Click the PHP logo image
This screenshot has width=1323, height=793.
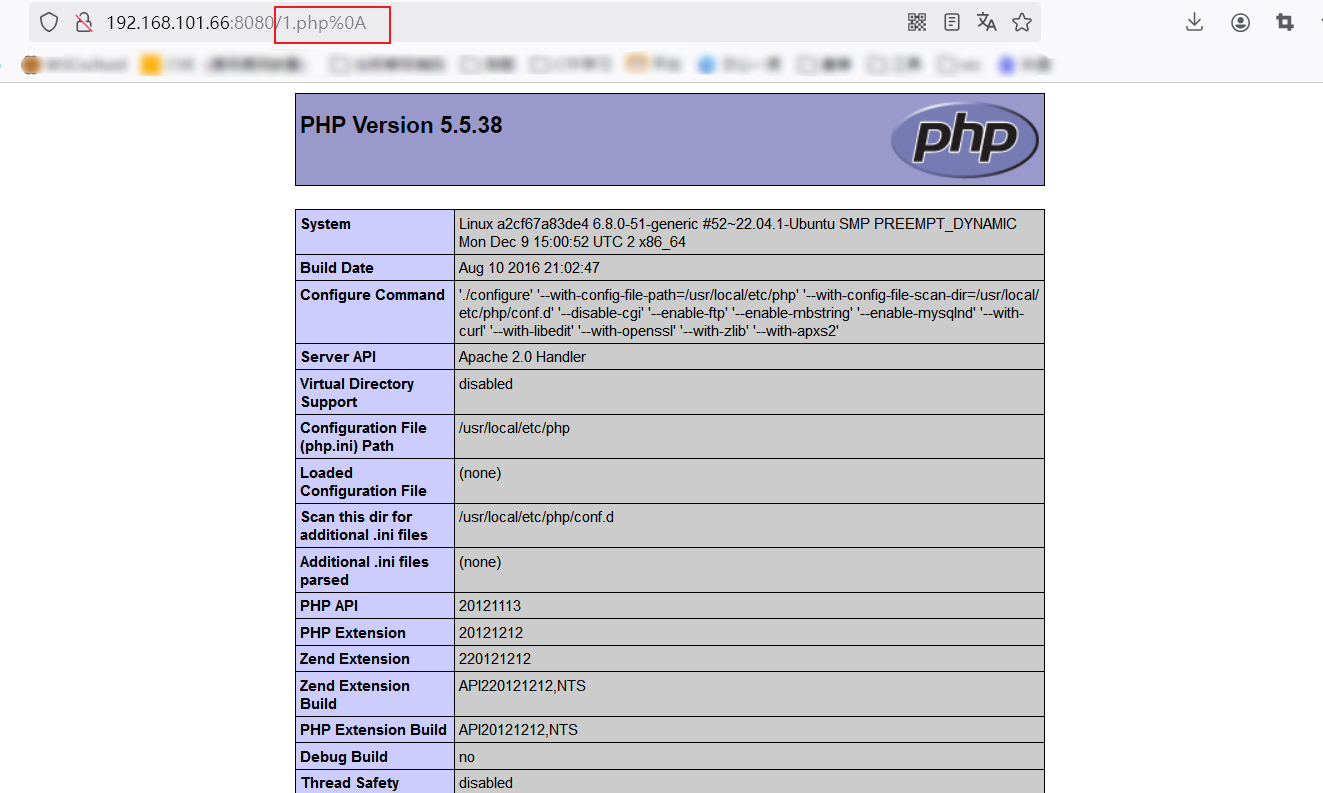click(965, 139)
